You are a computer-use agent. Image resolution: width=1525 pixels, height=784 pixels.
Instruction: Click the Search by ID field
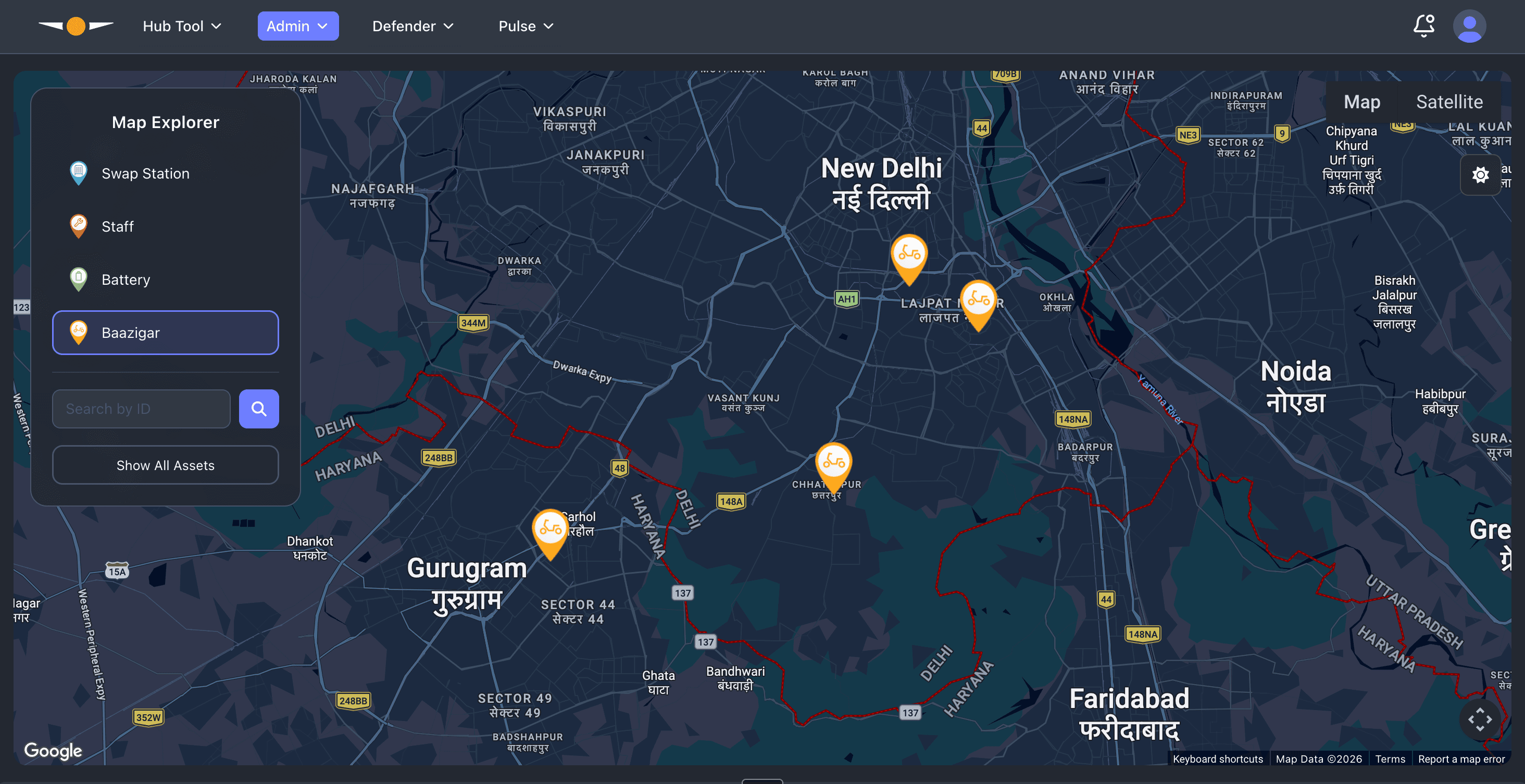pos(141,409)
